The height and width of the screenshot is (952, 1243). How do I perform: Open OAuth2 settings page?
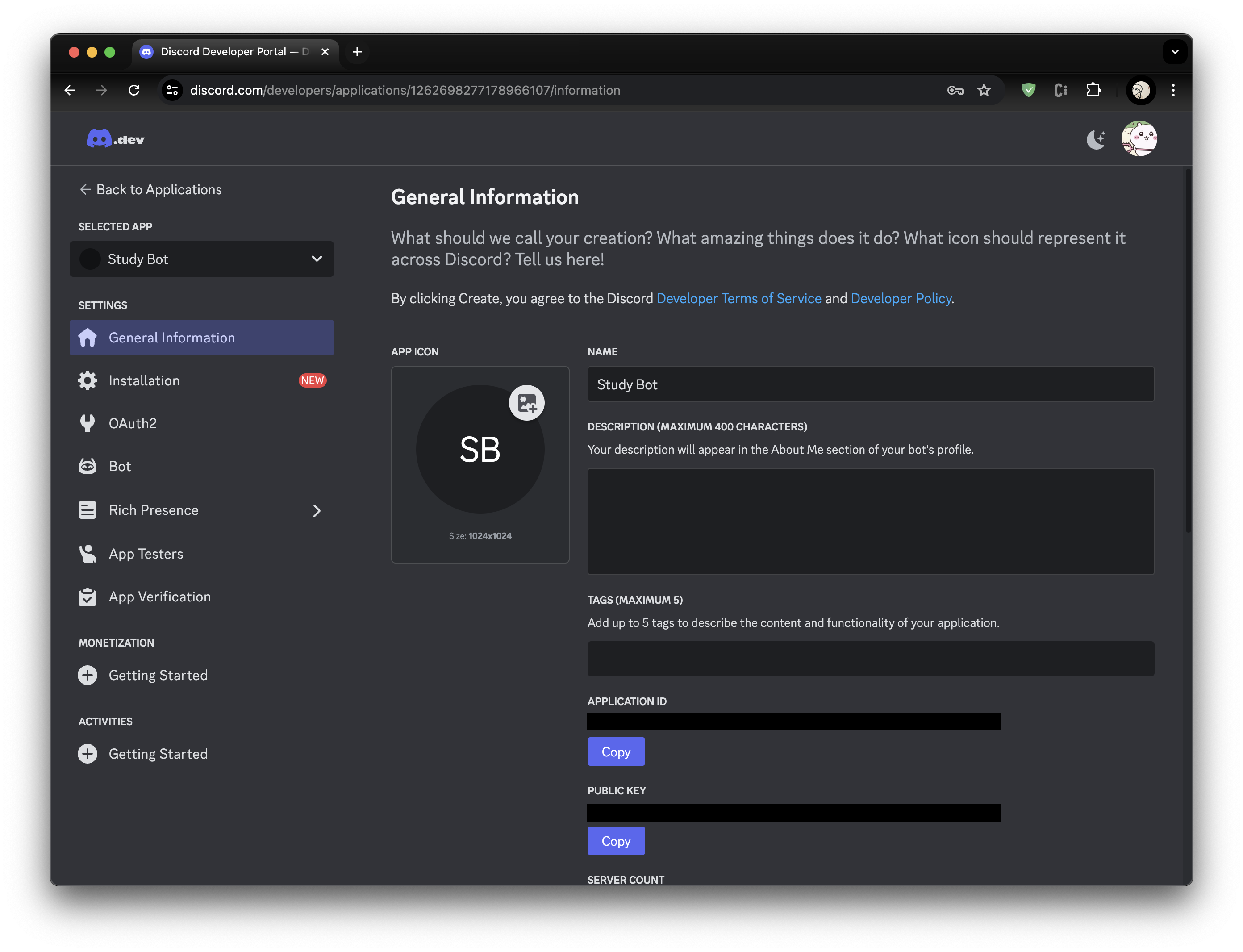coord(202,423)
